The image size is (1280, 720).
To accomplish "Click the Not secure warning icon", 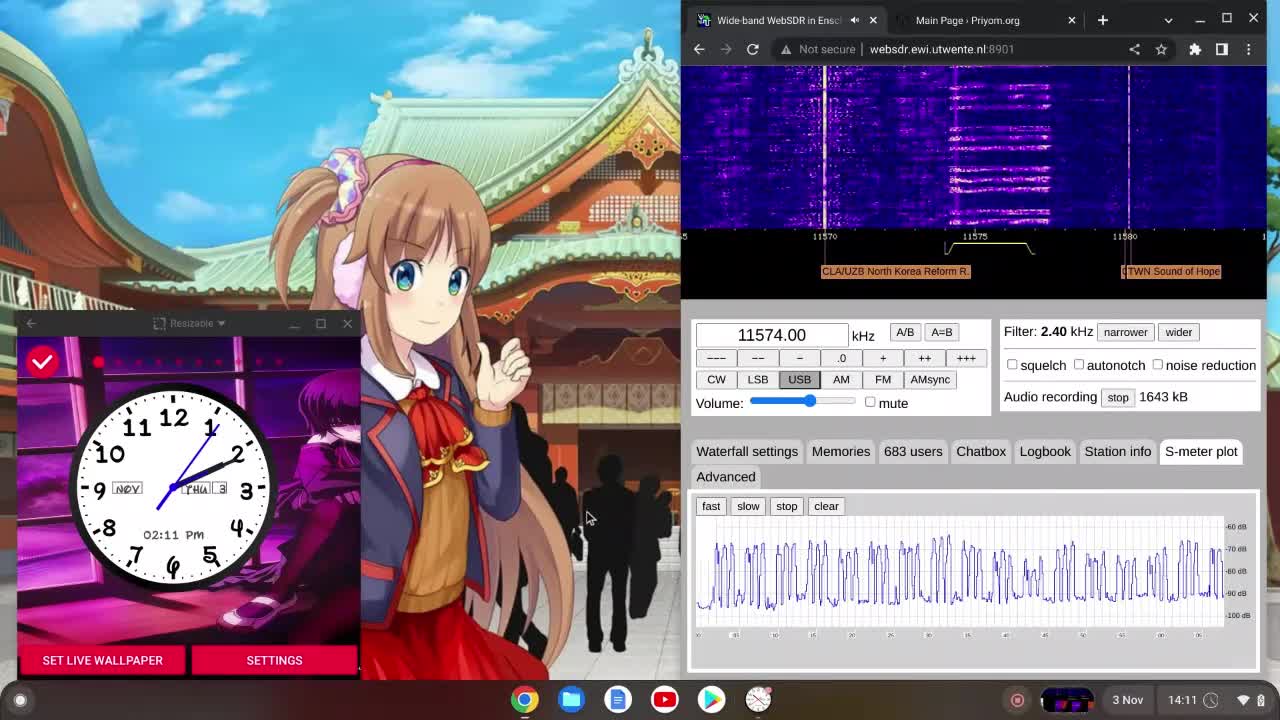I will [x=786, y=49].
